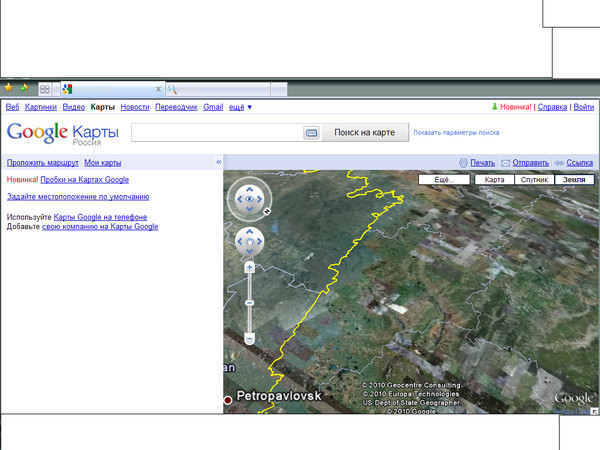Screen dimensions: 600x450
Task: Open the on-screen keyboard icon
Action: coord(311,133)
